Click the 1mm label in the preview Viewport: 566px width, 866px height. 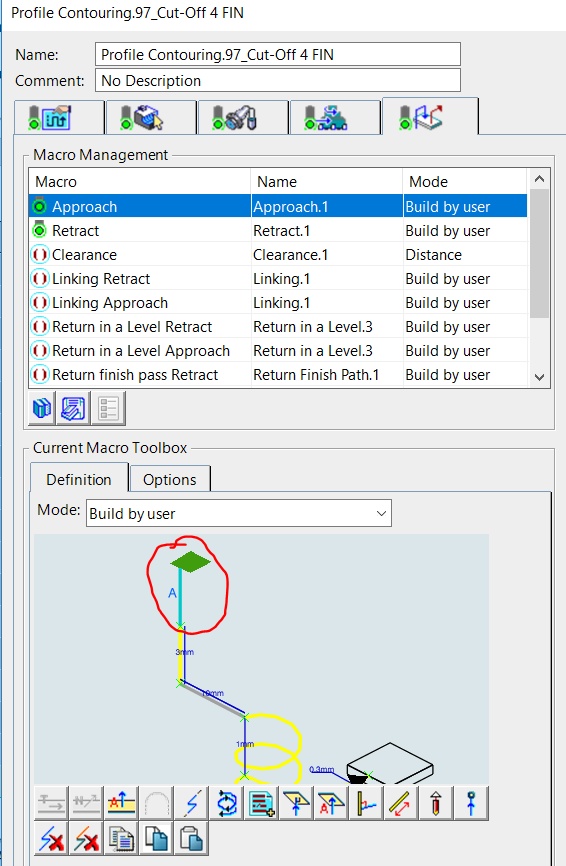click(245, 744)
